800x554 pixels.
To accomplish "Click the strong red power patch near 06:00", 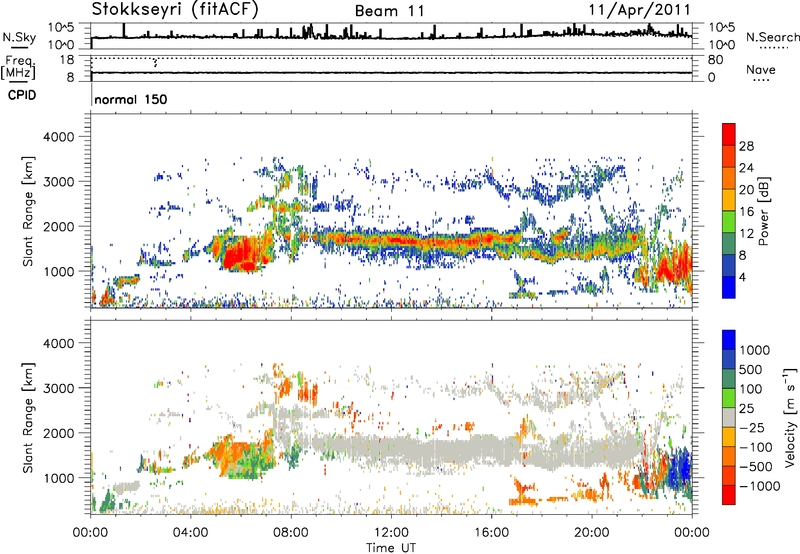I will tap(241, 254).
